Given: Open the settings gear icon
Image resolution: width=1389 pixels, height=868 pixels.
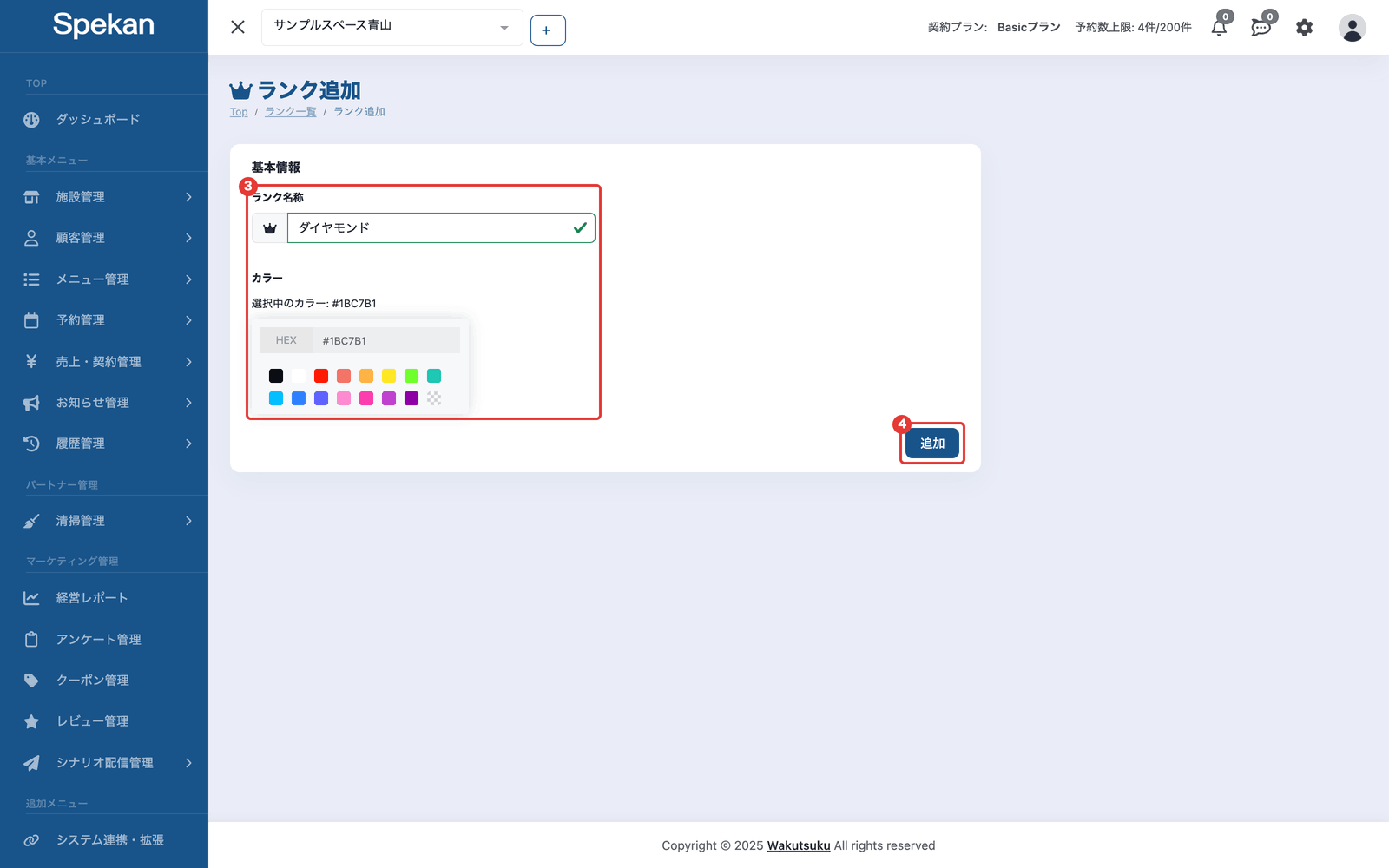Looking at the screenshot, I should [1304, 28].
